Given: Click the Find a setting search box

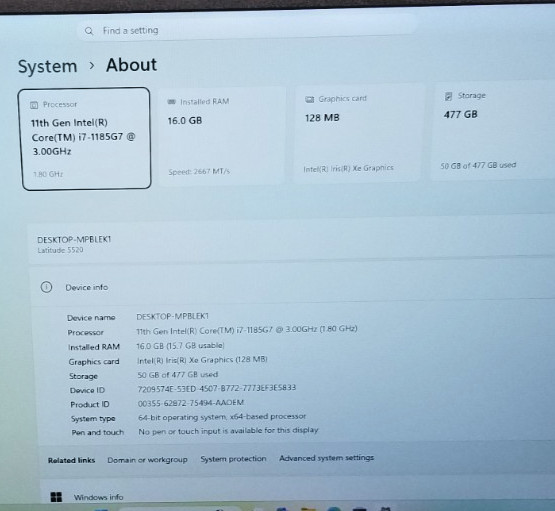Looking at the screenshot, I should 248,29.
